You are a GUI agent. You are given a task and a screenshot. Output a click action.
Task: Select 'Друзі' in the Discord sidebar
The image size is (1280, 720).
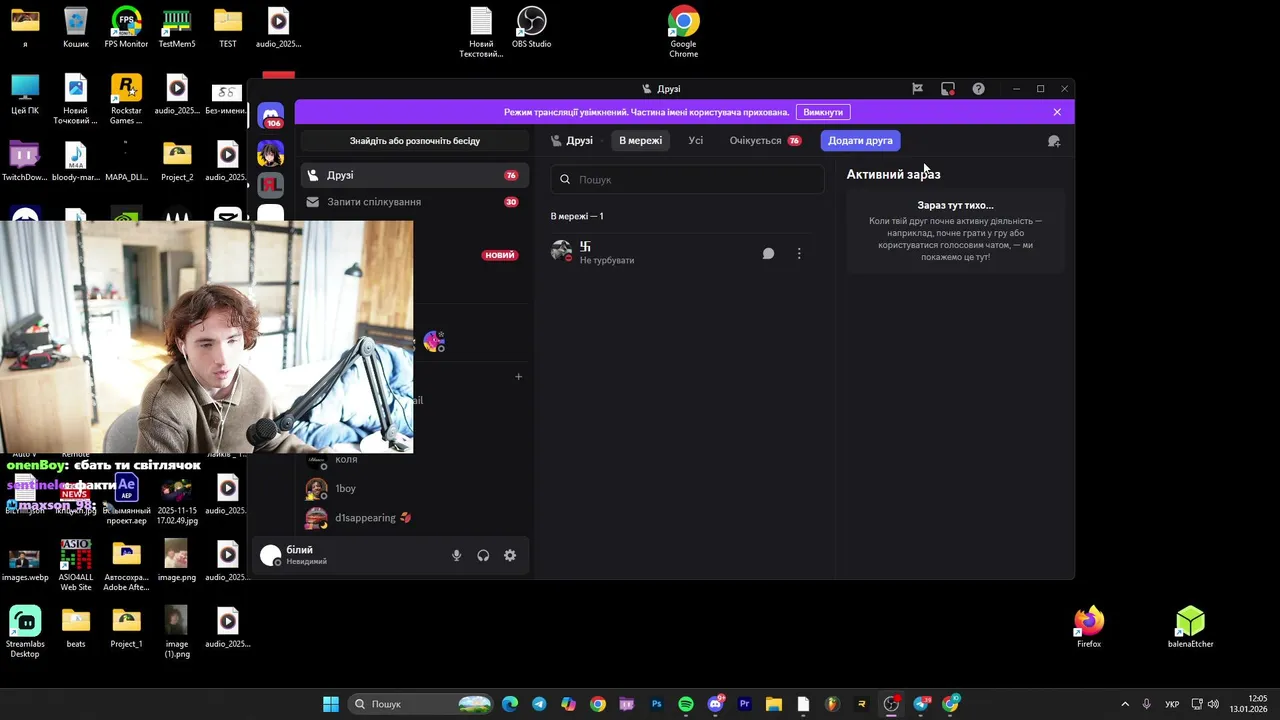pyautogui.click(x=415, y=175)
